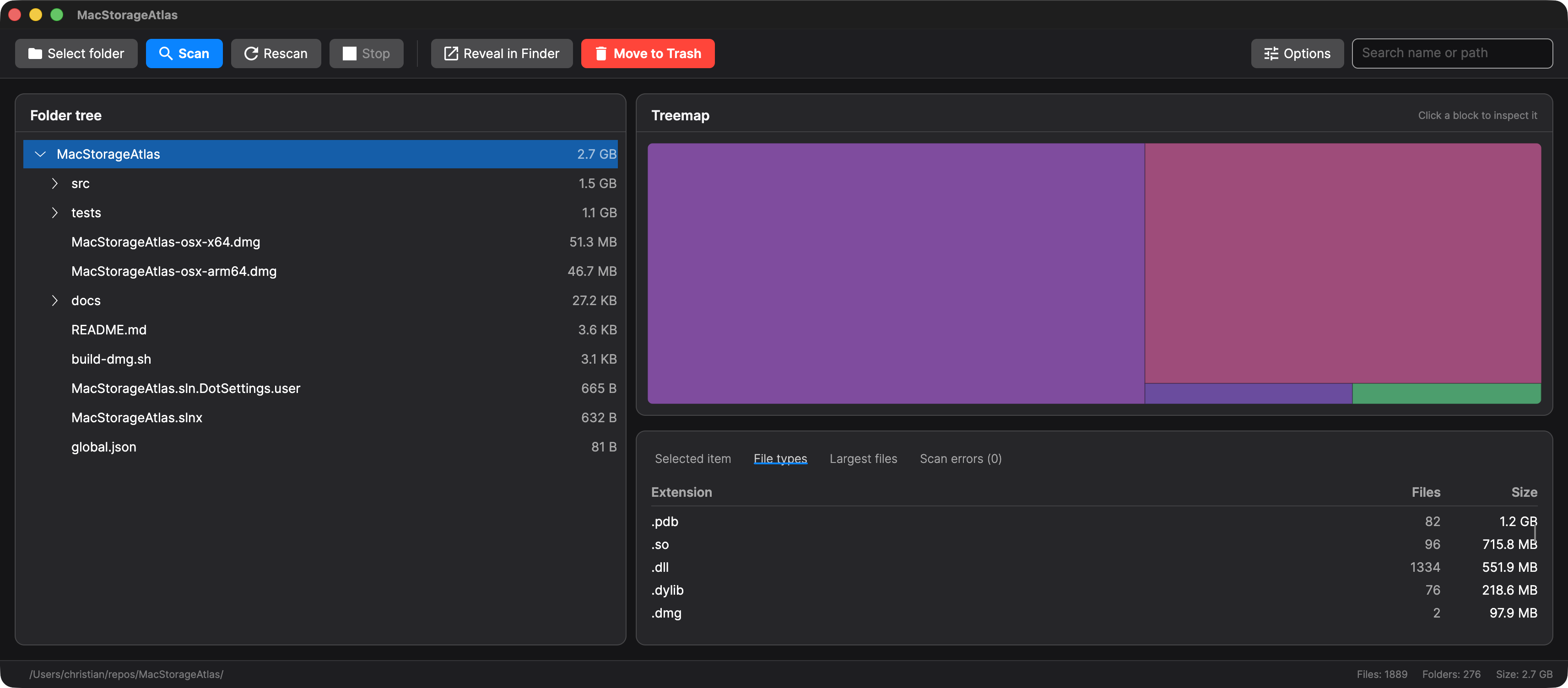The width and height of the screenshot is (1568, 688).
Task: Select README.md in the tree
Action: (320, 330)
